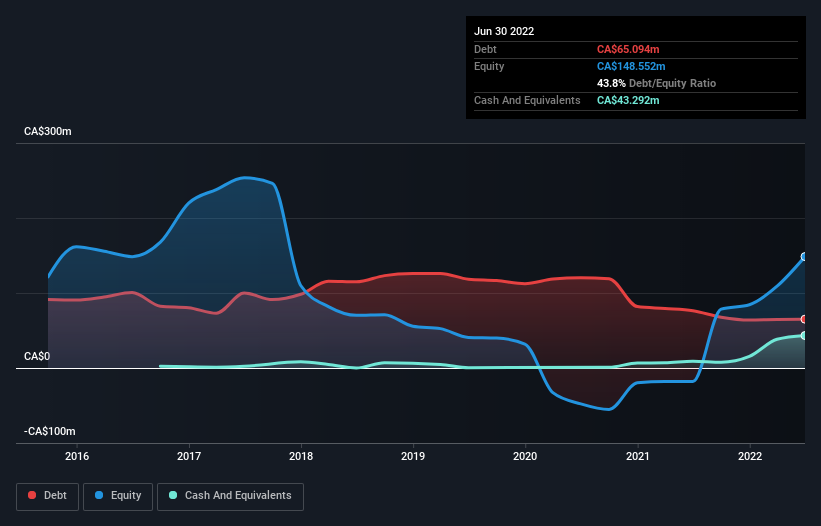Click the Debt row label in tooltip

(x=485, y=49)
